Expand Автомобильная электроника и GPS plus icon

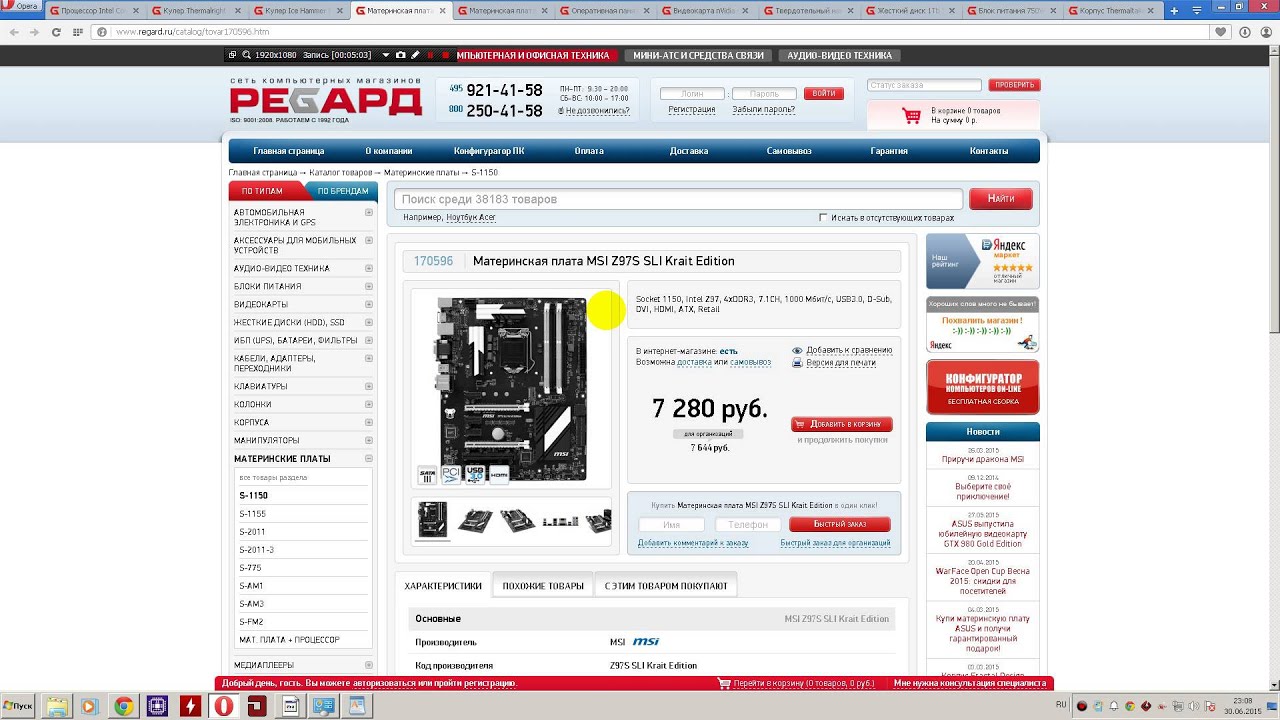click(369, 213)
